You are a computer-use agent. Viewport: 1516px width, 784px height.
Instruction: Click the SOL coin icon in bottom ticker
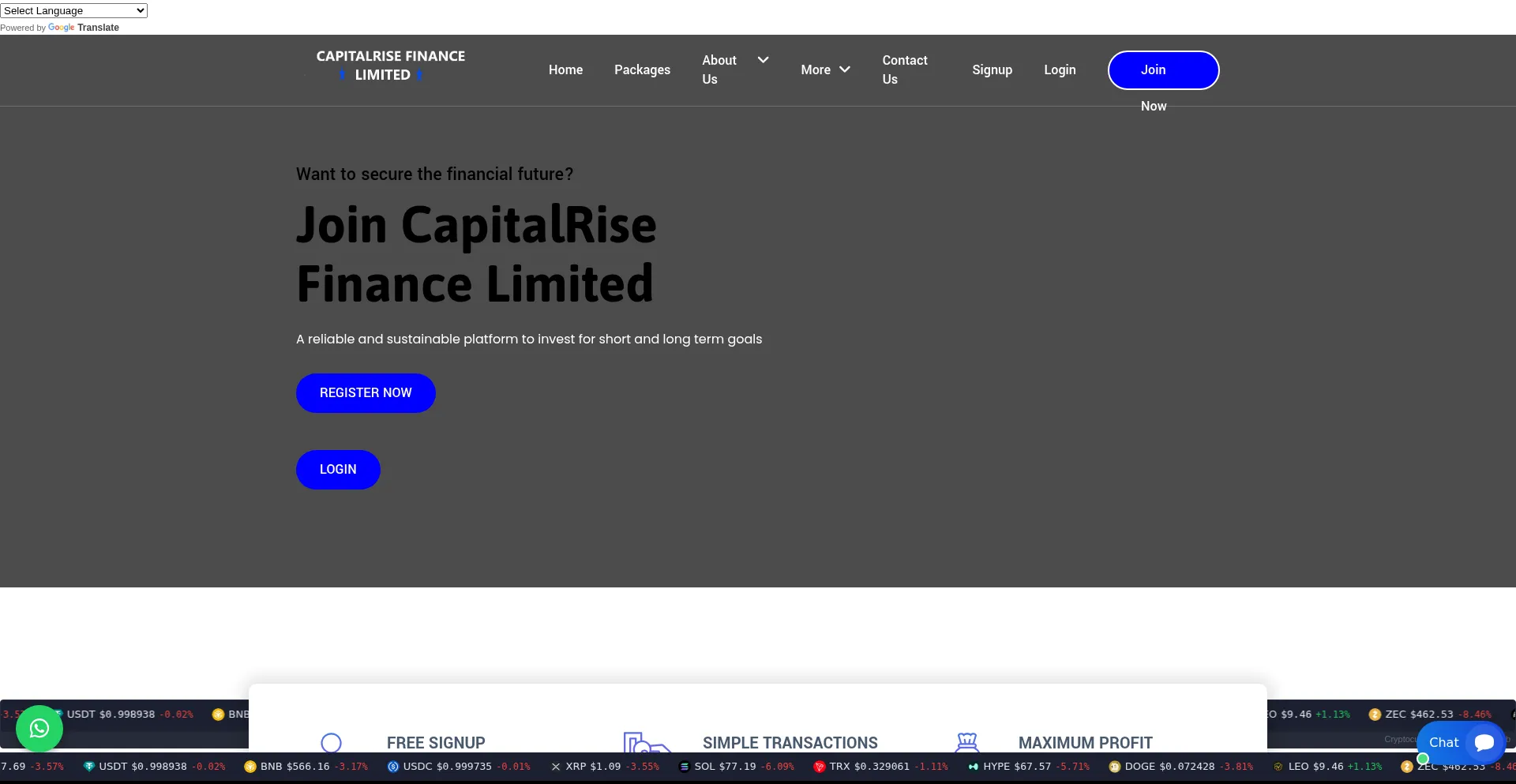[x=685, y=766]
